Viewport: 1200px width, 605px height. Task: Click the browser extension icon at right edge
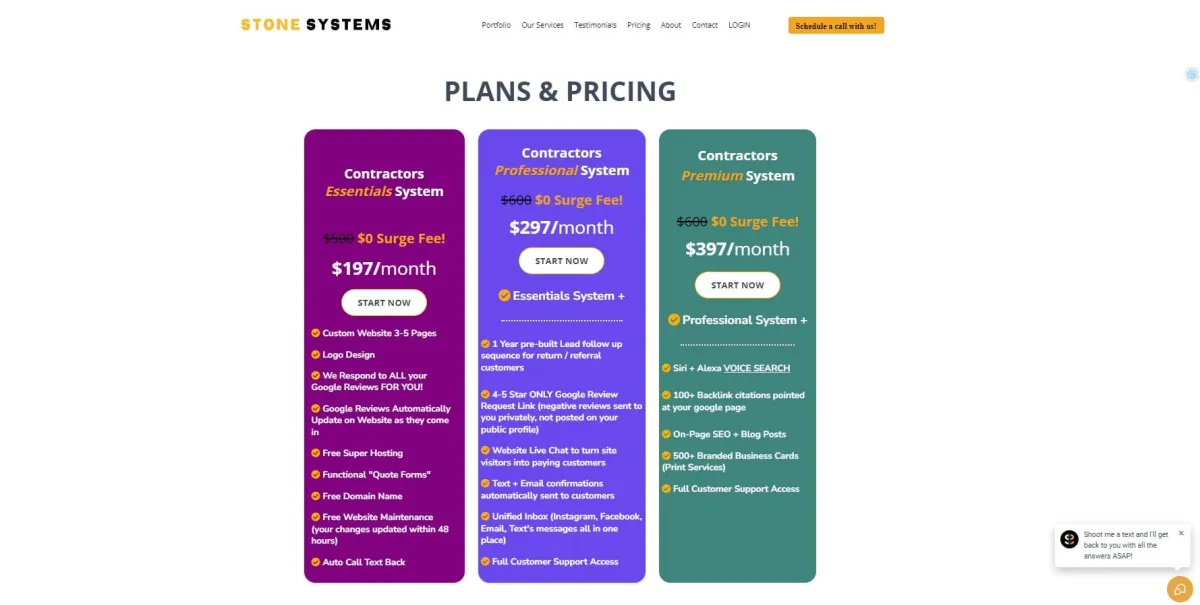[x=1192, y=74]
